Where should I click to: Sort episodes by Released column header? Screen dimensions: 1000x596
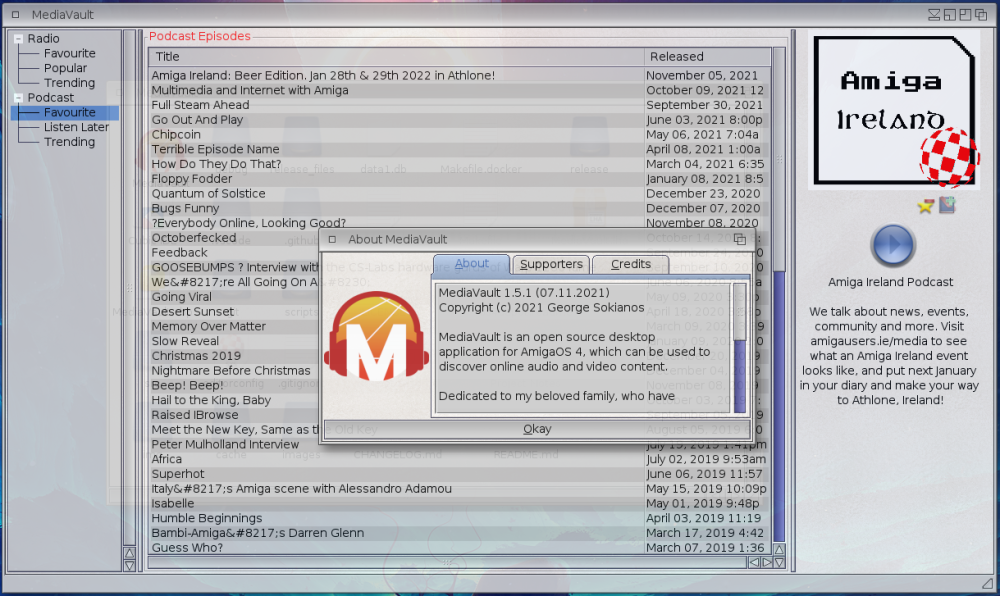coord(707,57)
